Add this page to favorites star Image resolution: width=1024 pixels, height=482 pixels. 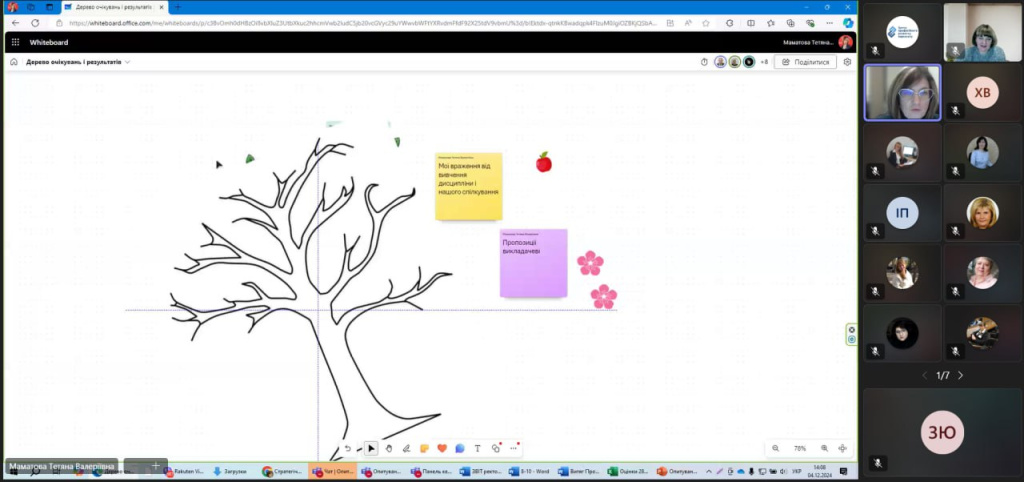706,22
